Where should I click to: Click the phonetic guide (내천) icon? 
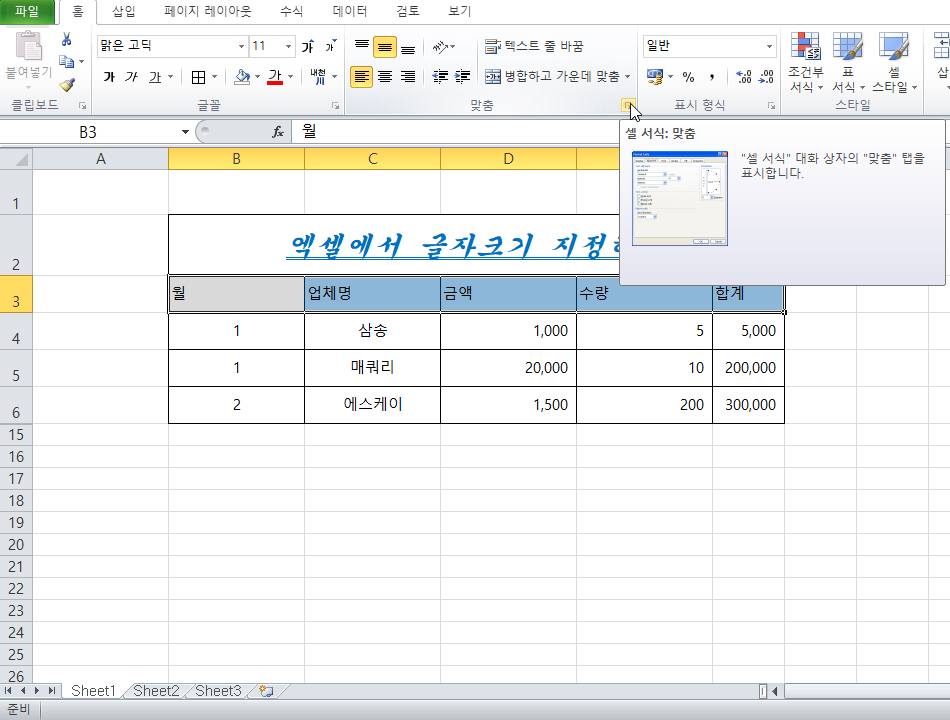coord(317,77)
